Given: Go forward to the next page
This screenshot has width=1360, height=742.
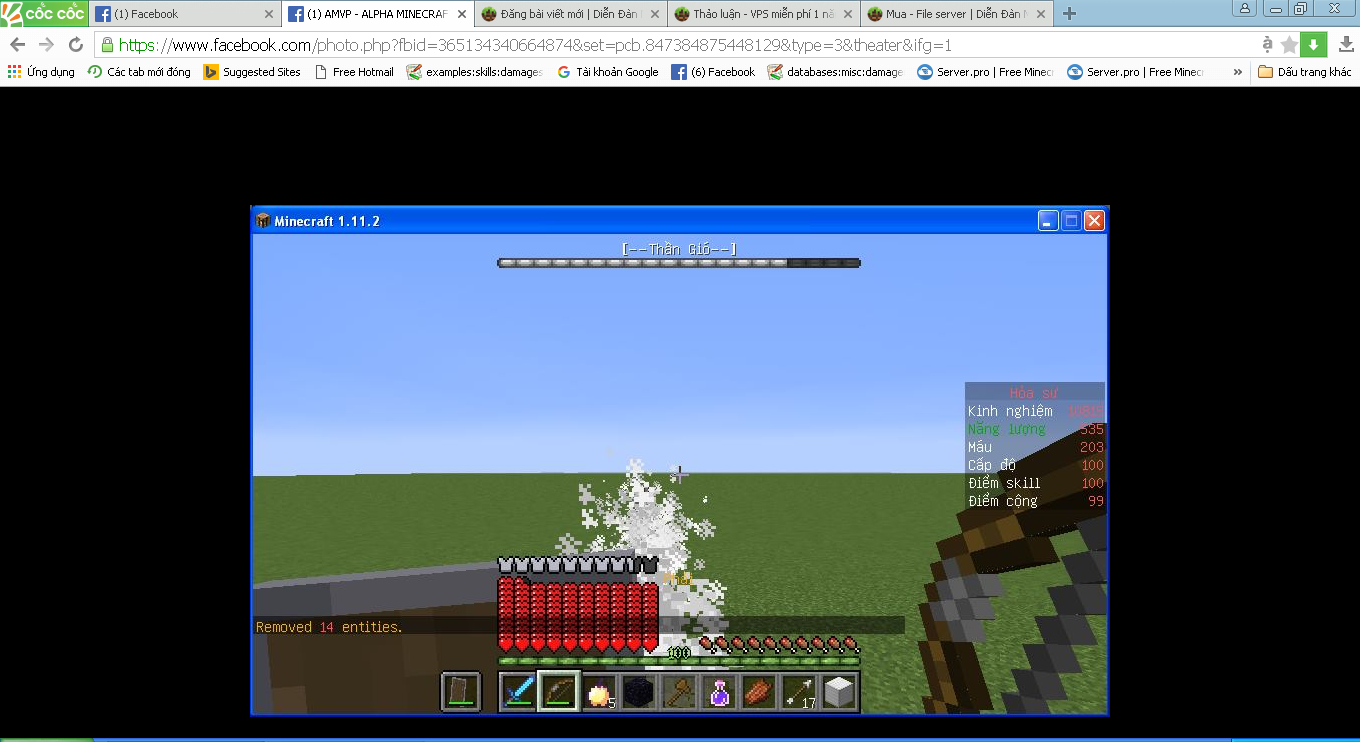Looking at the screenshot, I should (x=47, y=45).
